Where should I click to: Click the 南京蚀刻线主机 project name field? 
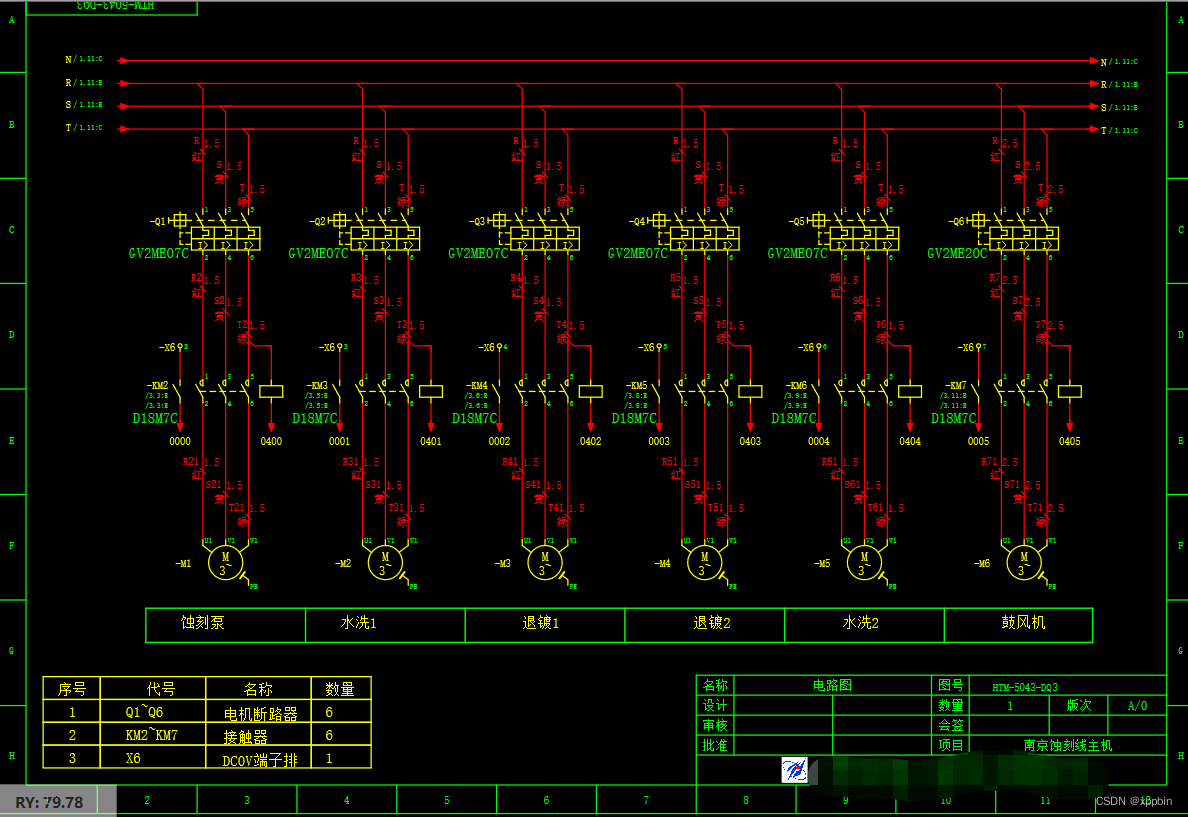point(1066,746)
